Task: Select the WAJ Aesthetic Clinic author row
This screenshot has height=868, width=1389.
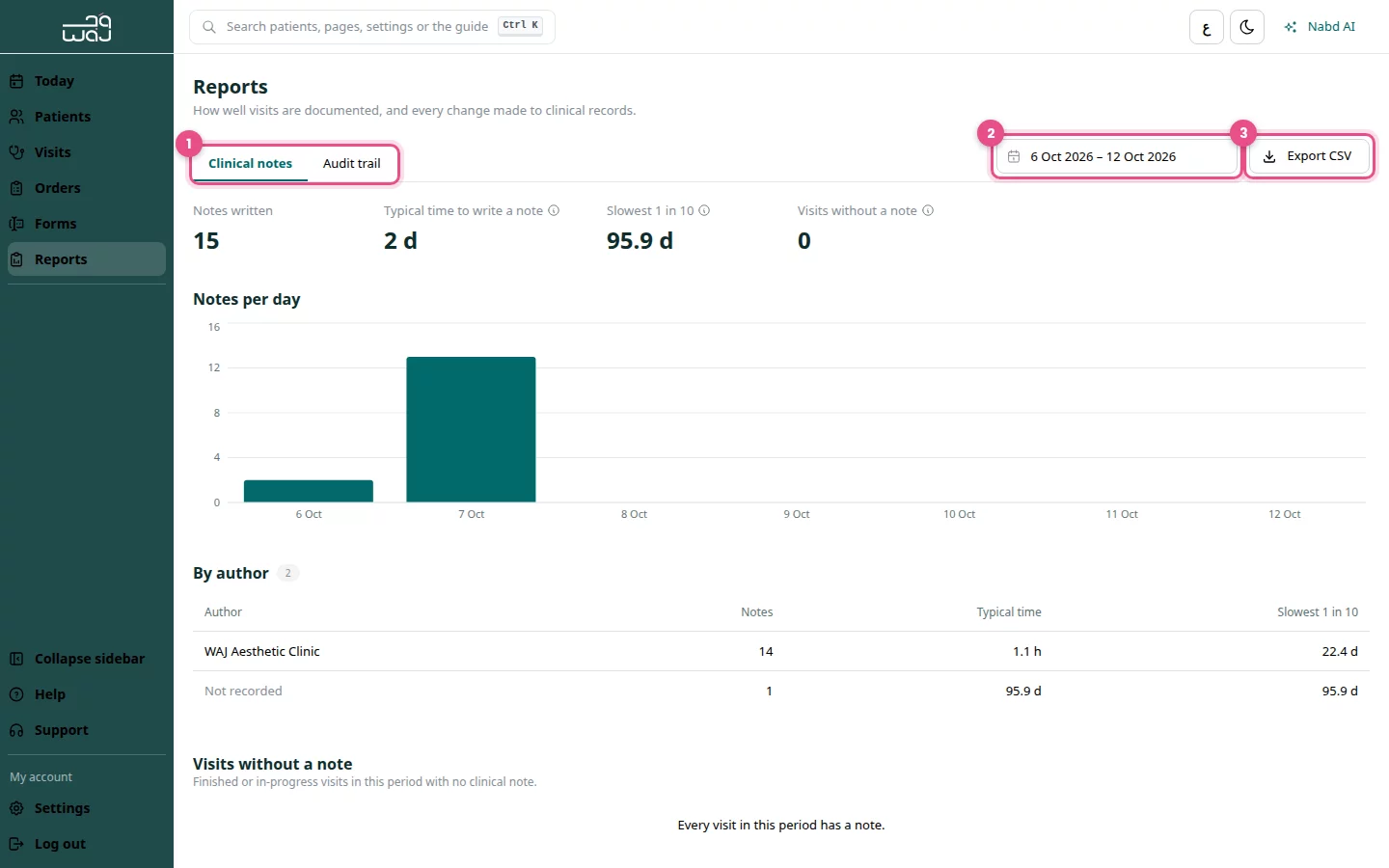Action: coord(781,652)
